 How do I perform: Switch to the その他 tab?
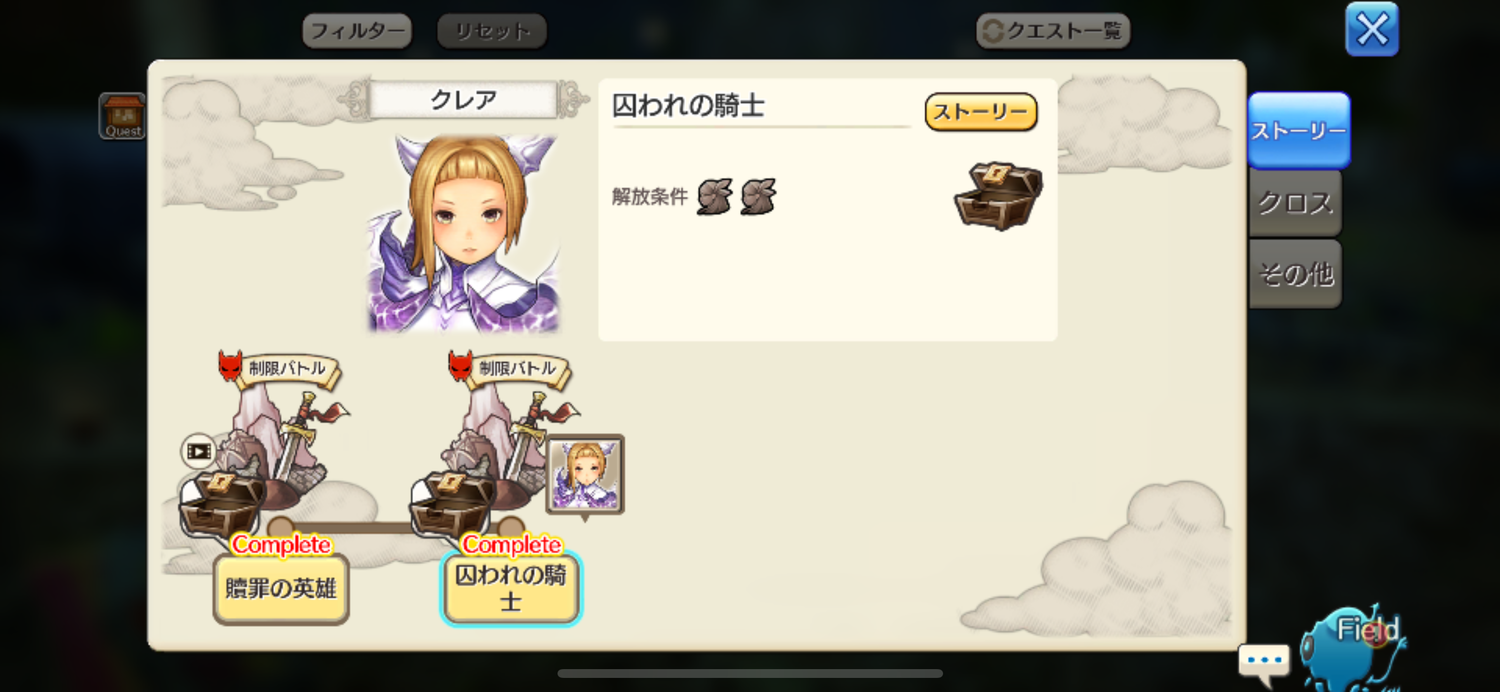[1295, 274]
